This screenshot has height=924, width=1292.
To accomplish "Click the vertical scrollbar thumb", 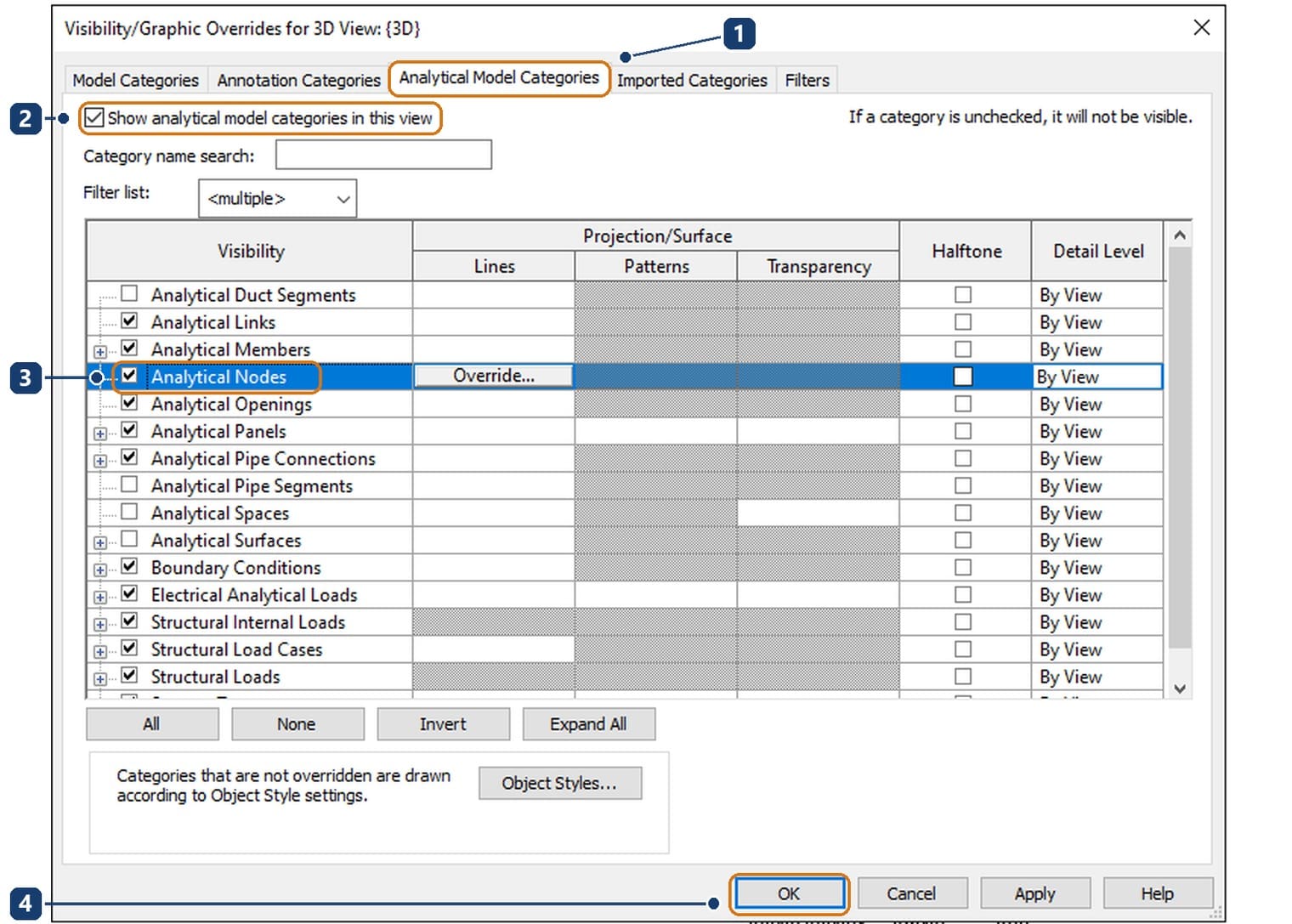I will pos(1180,448).
